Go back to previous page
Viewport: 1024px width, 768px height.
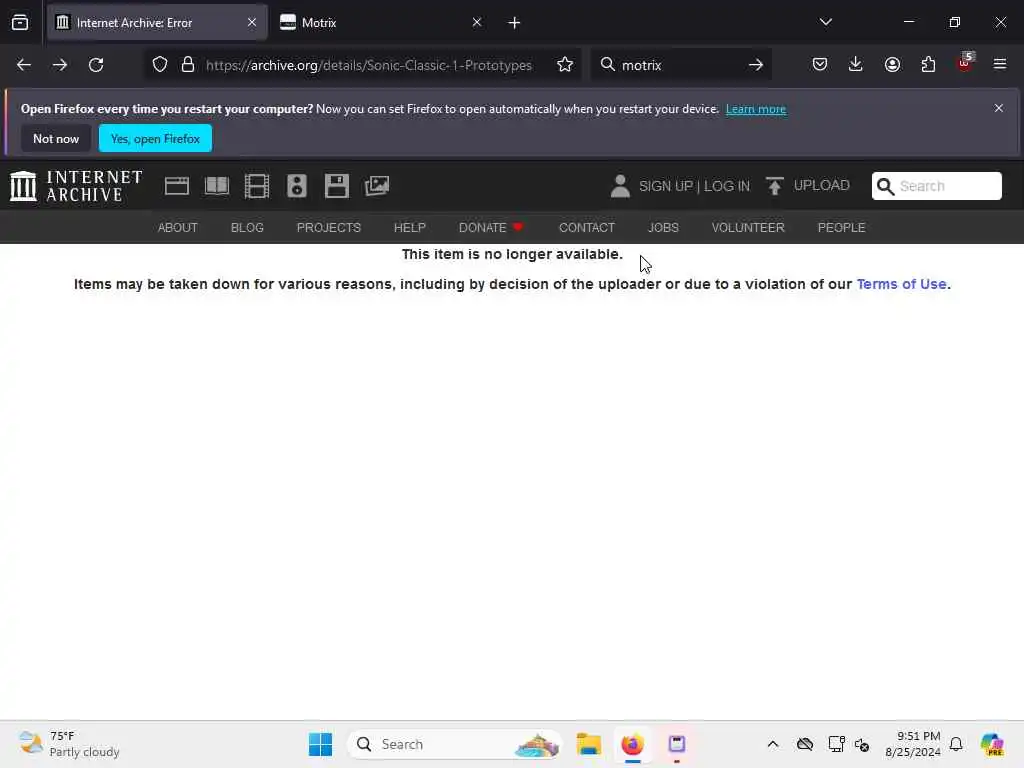(24, 65)
